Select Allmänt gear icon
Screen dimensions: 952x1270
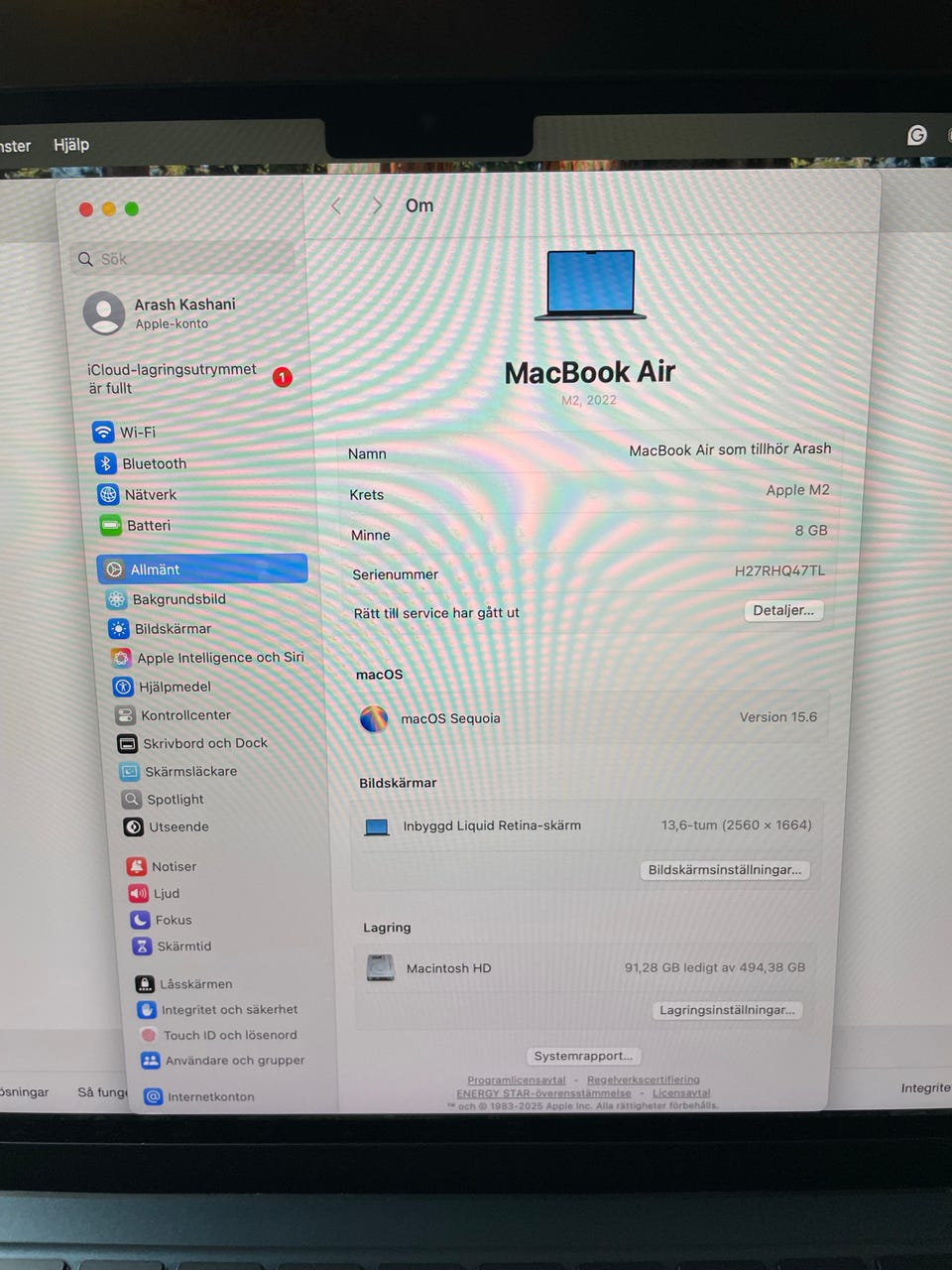tap(114, 570)
